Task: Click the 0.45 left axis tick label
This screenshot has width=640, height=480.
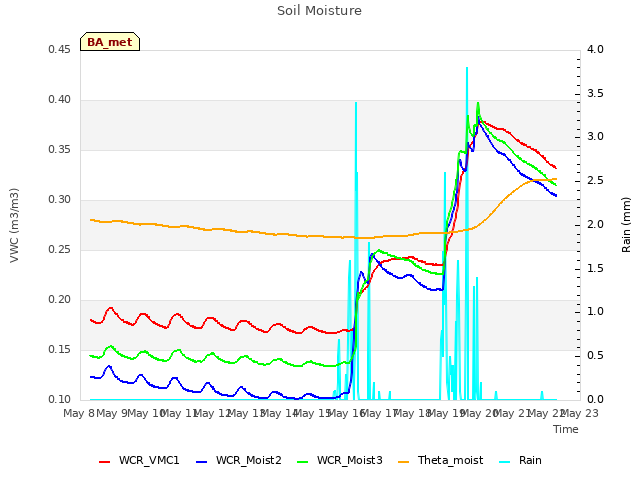Action: (x=59, y=49)
